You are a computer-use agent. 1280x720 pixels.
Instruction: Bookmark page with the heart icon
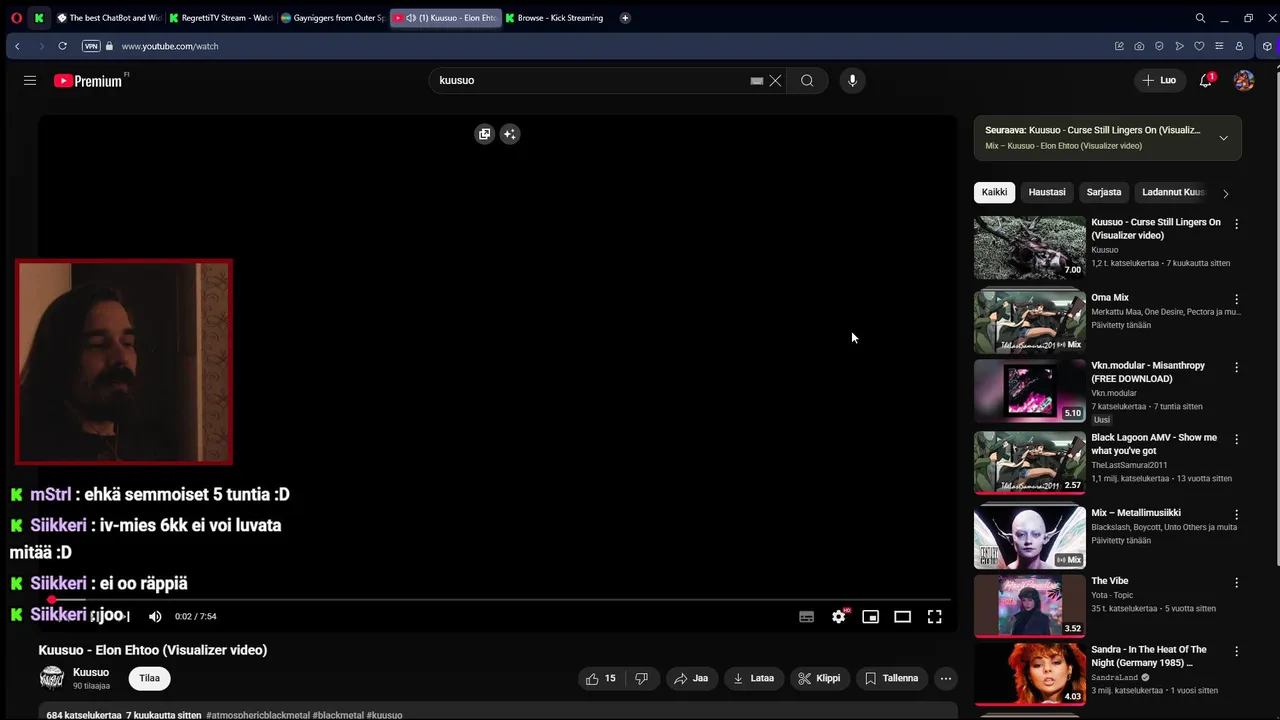(1199, 46)
